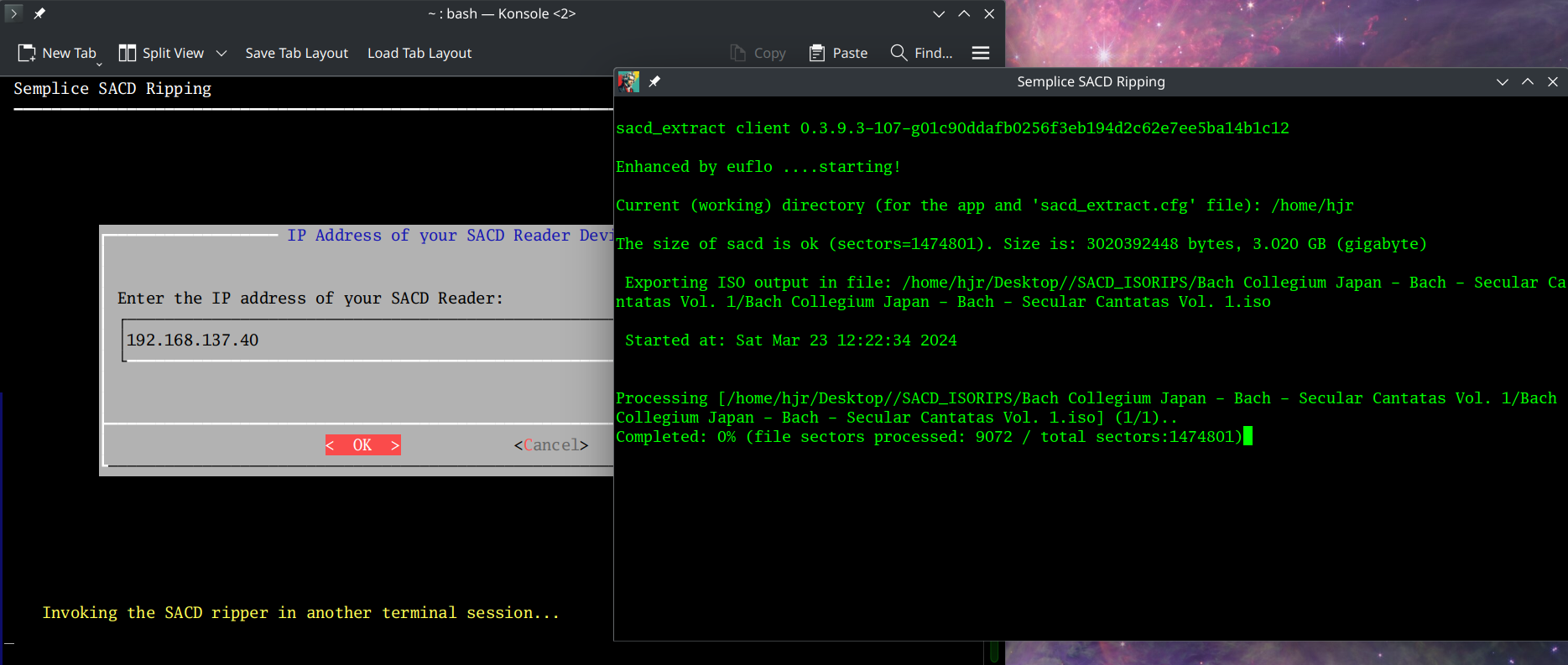Minimize the Semplice SACD Ripping window
Screen dimensions: 1568x665
click(1503, 81)
